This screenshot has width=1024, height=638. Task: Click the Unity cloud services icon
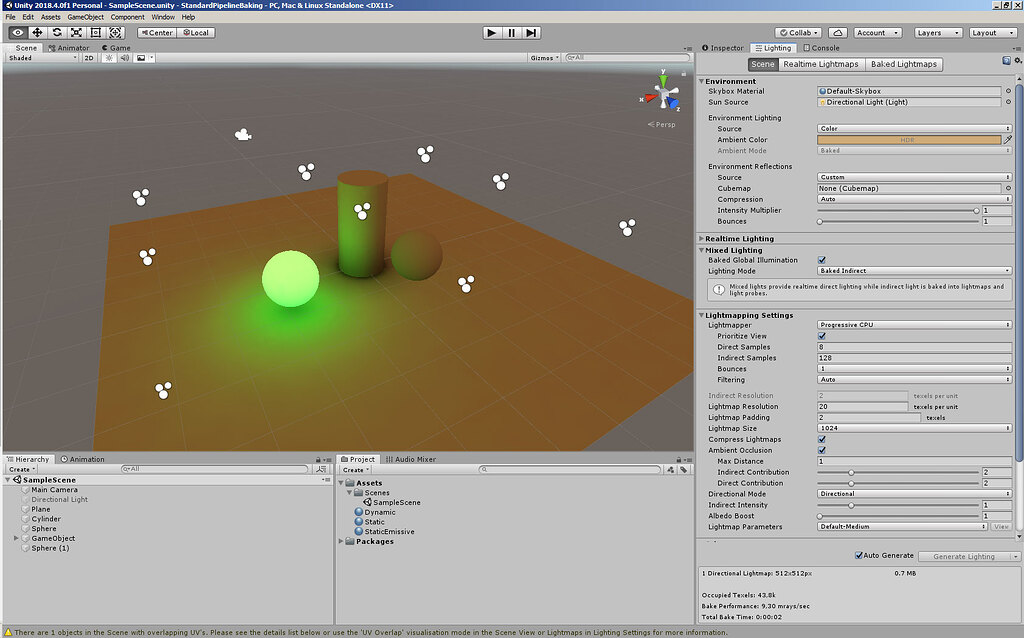pos(838,32)
